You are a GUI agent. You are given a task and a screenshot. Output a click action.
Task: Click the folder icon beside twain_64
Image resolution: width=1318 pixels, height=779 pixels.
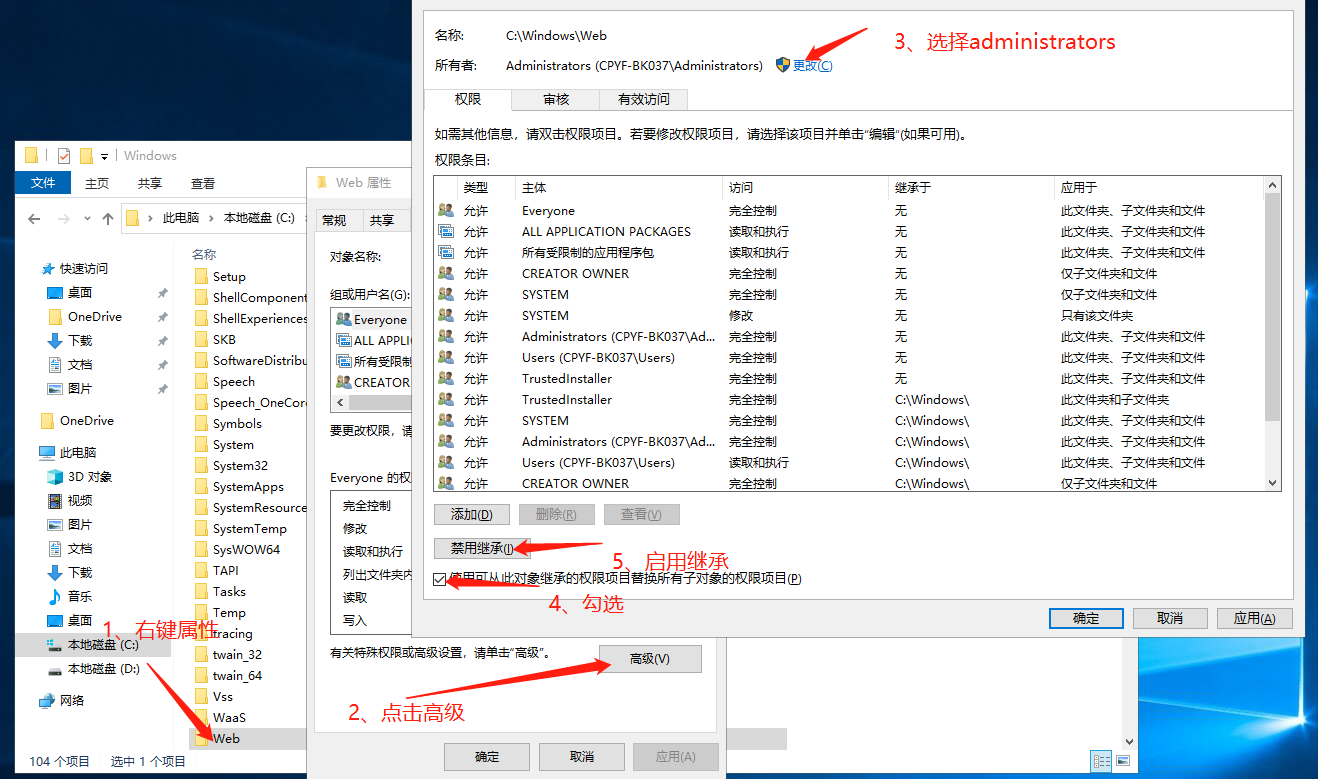(x=201, y=676)
